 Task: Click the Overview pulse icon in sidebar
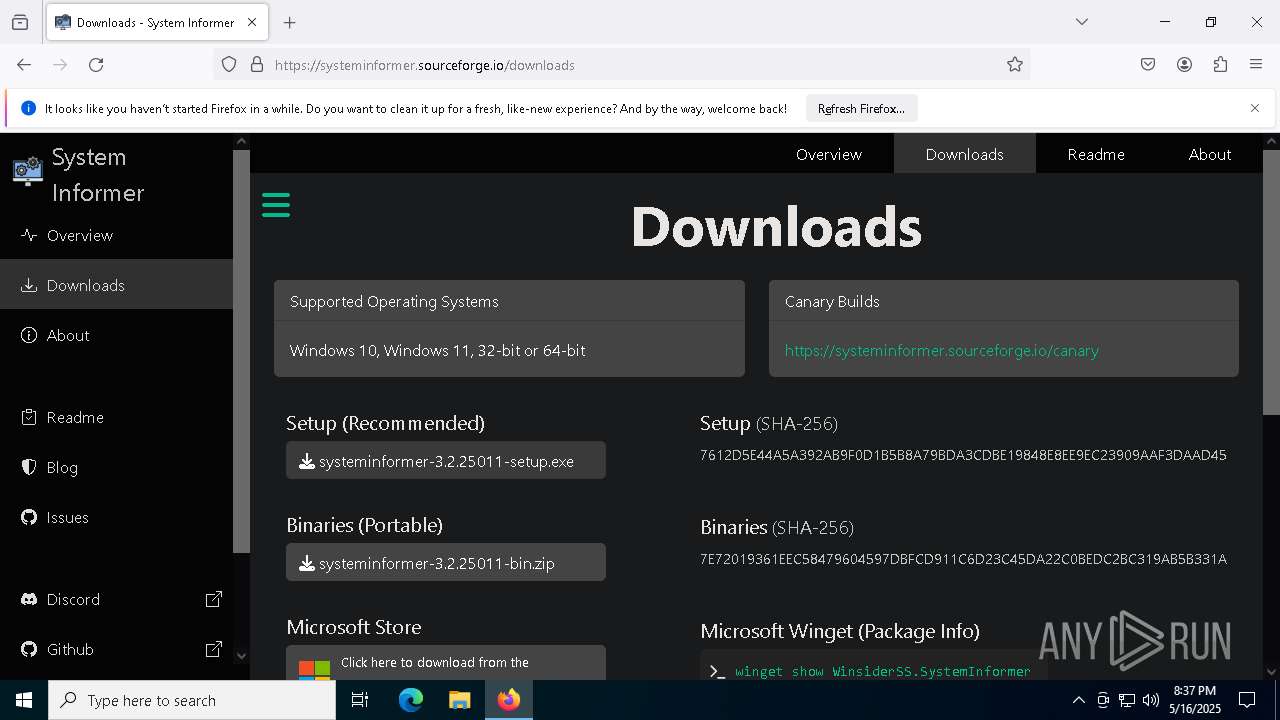pos(29,235)
